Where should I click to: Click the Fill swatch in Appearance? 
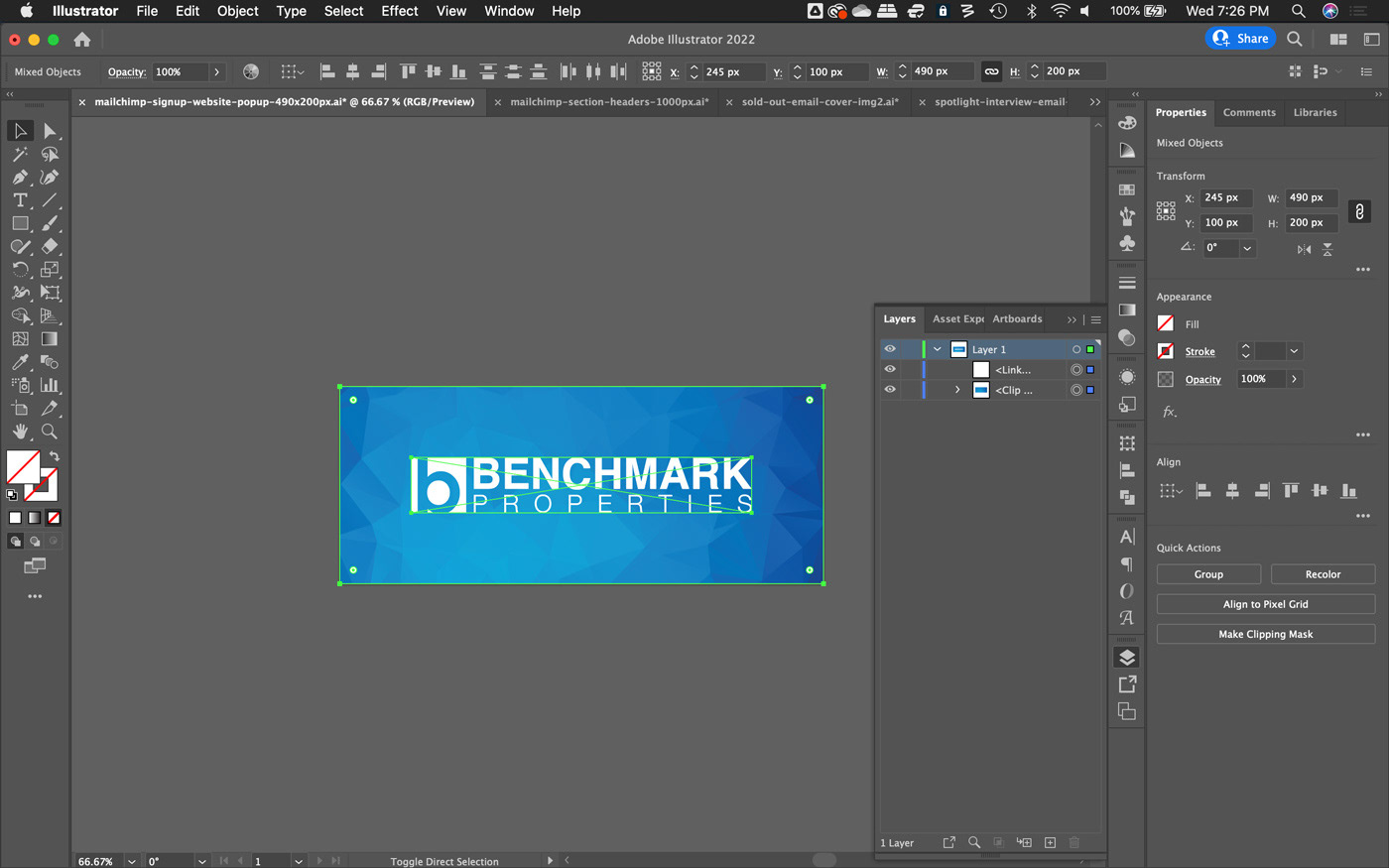[x=1166, y=323]
